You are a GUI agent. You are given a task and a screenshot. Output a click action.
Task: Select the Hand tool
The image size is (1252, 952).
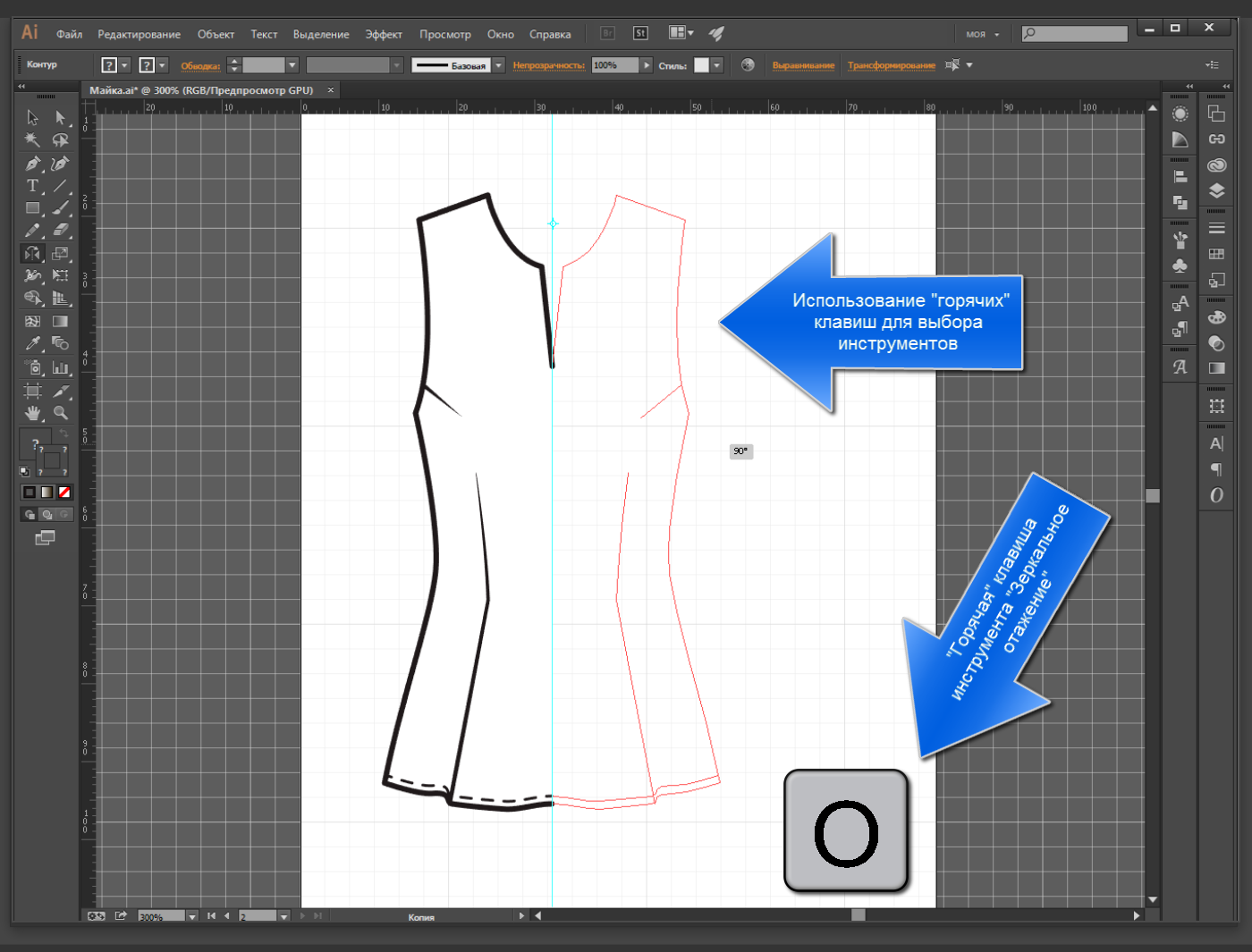point(32,413)
